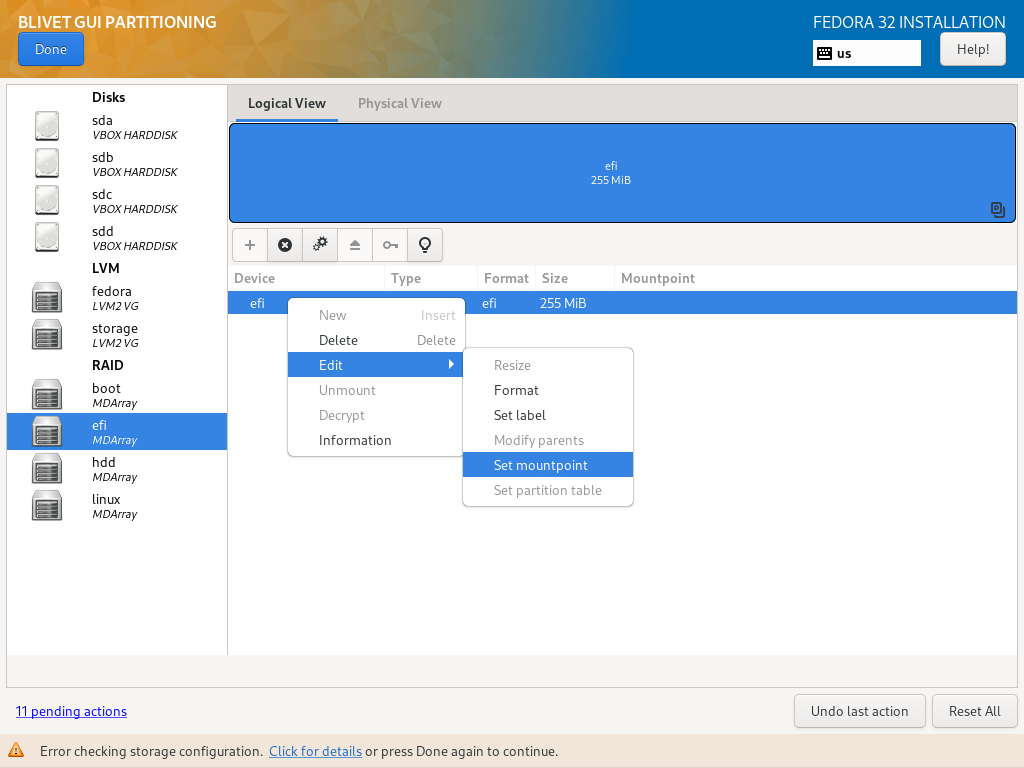Screen dimensions: 1024x768
Task: Click the add new device plus icon
Action: click(x=250, y=245)
